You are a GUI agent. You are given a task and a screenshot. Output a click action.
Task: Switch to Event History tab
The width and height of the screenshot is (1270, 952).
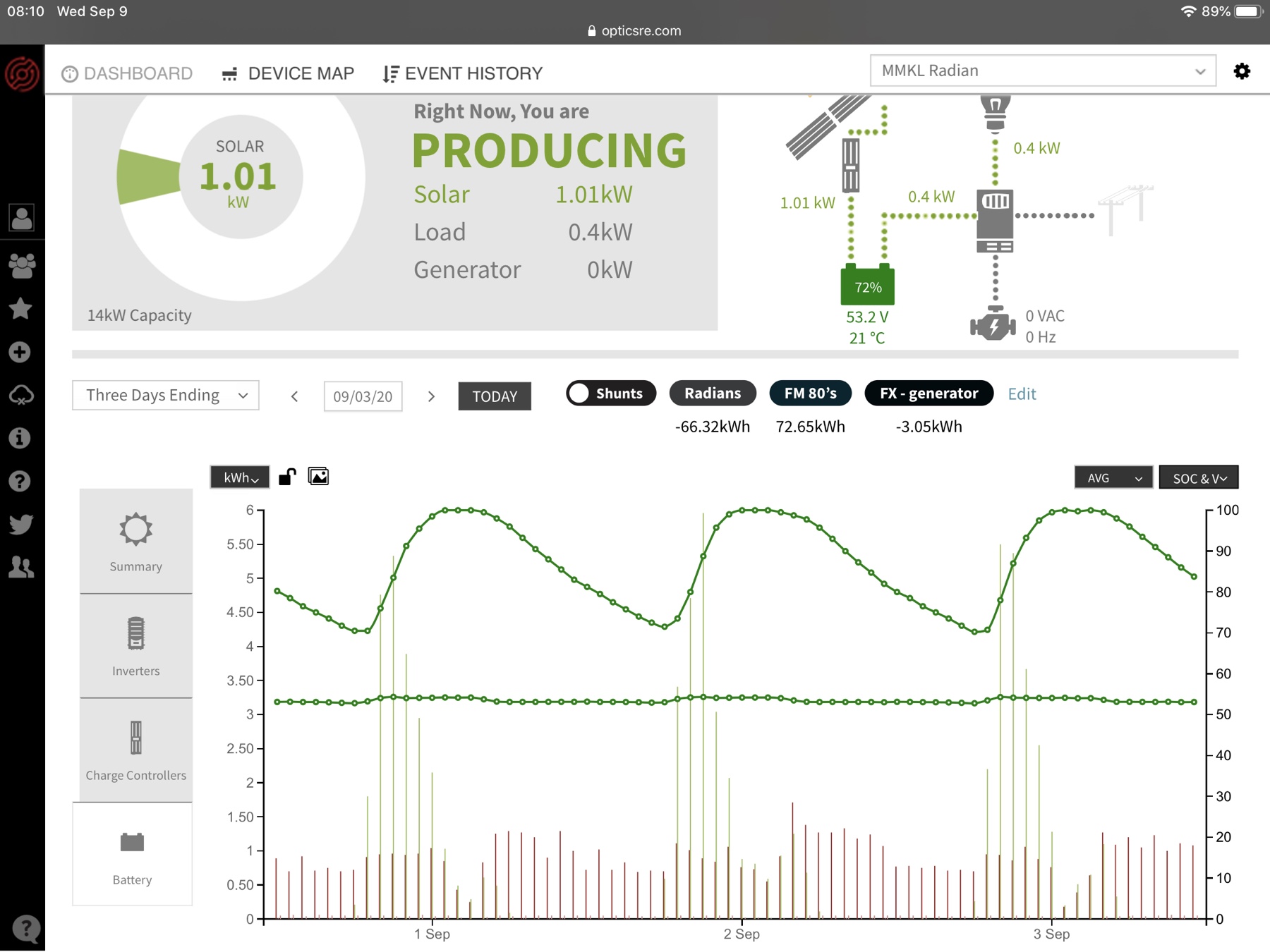[x=463, y=73]
